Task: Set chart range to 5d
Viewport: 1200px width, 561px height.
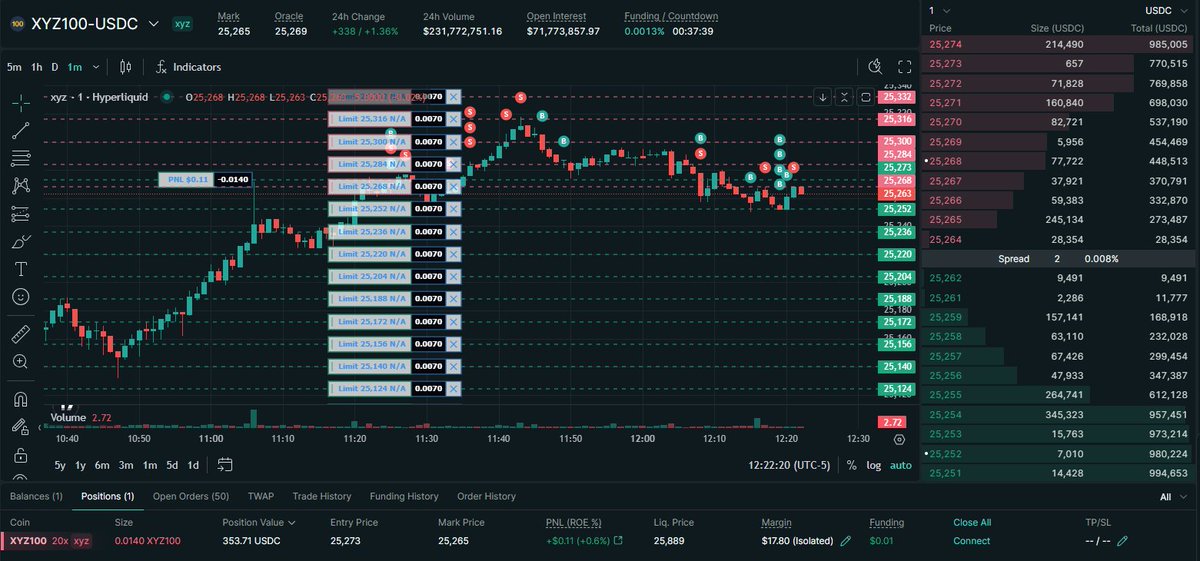Action: coord(172,465)
